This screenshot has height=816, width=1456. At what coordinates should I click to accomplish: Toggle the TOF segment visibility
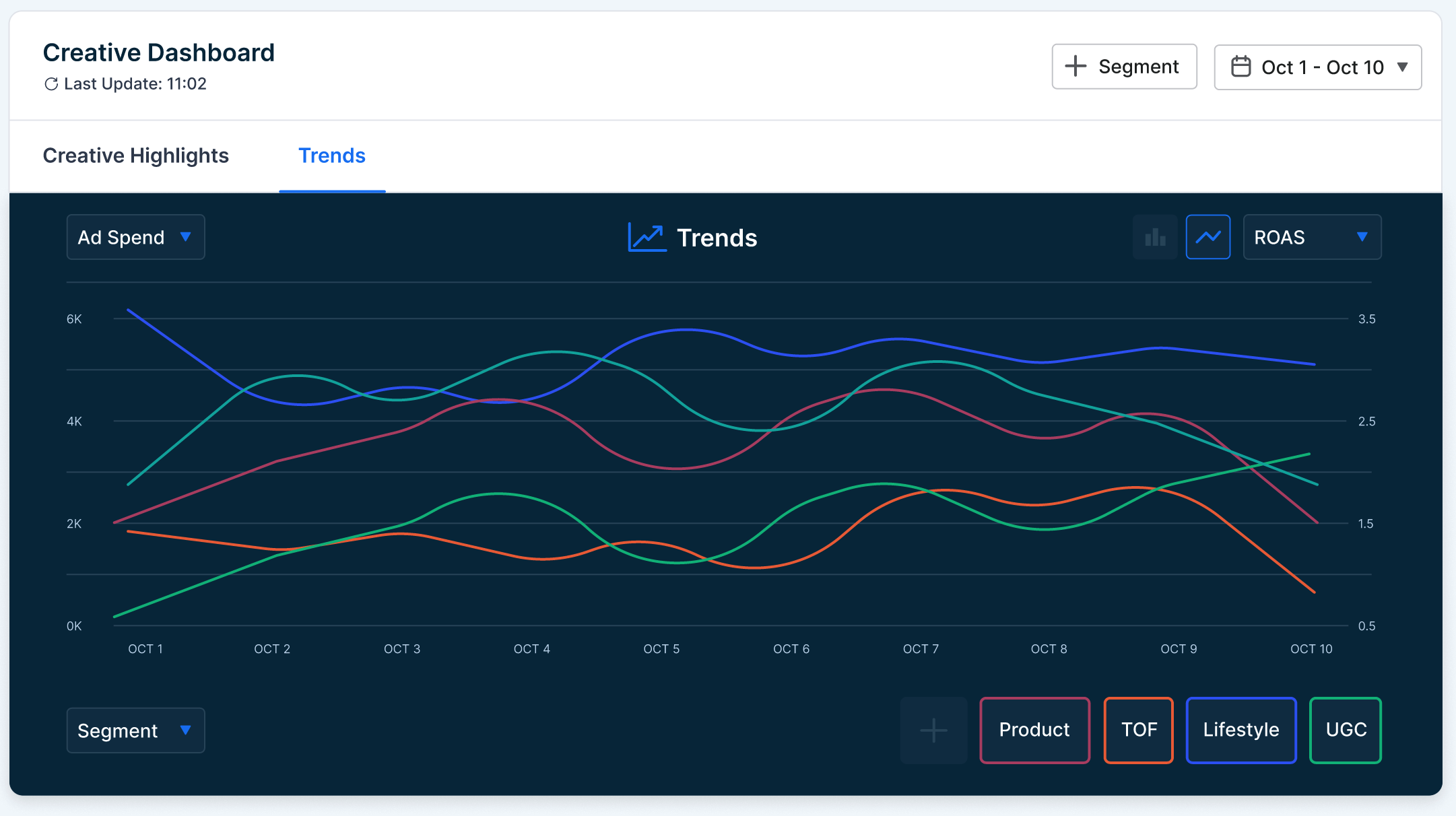coord(1138,730)
